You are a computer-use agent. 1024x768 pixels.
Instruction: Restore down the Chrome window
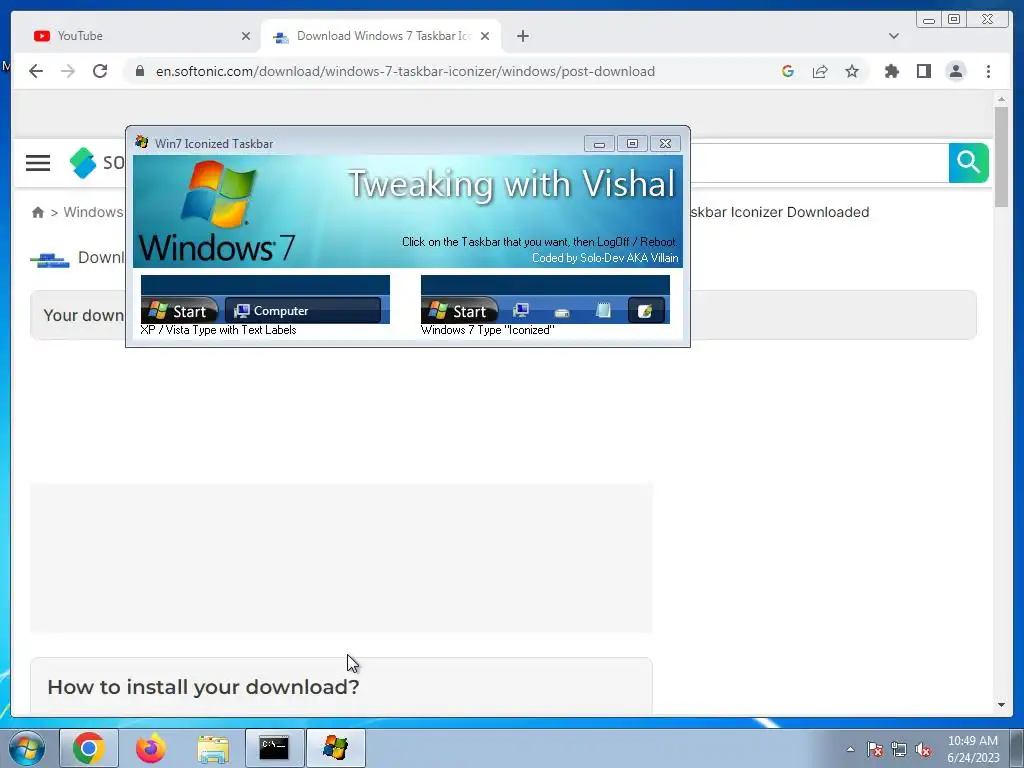(953, 20)
